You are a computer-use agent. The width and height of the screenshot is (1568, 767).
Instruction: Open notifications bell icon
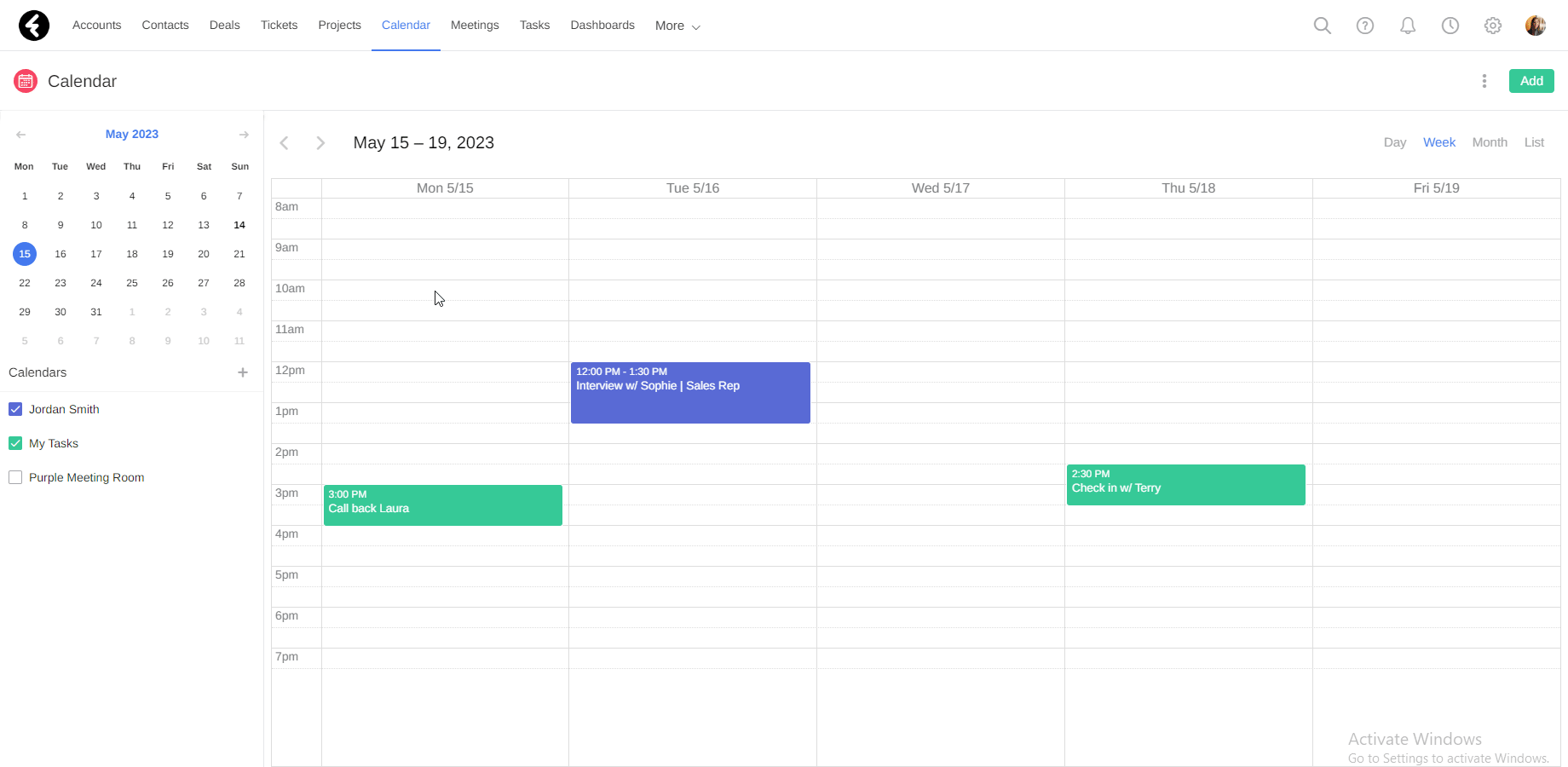1408,26
